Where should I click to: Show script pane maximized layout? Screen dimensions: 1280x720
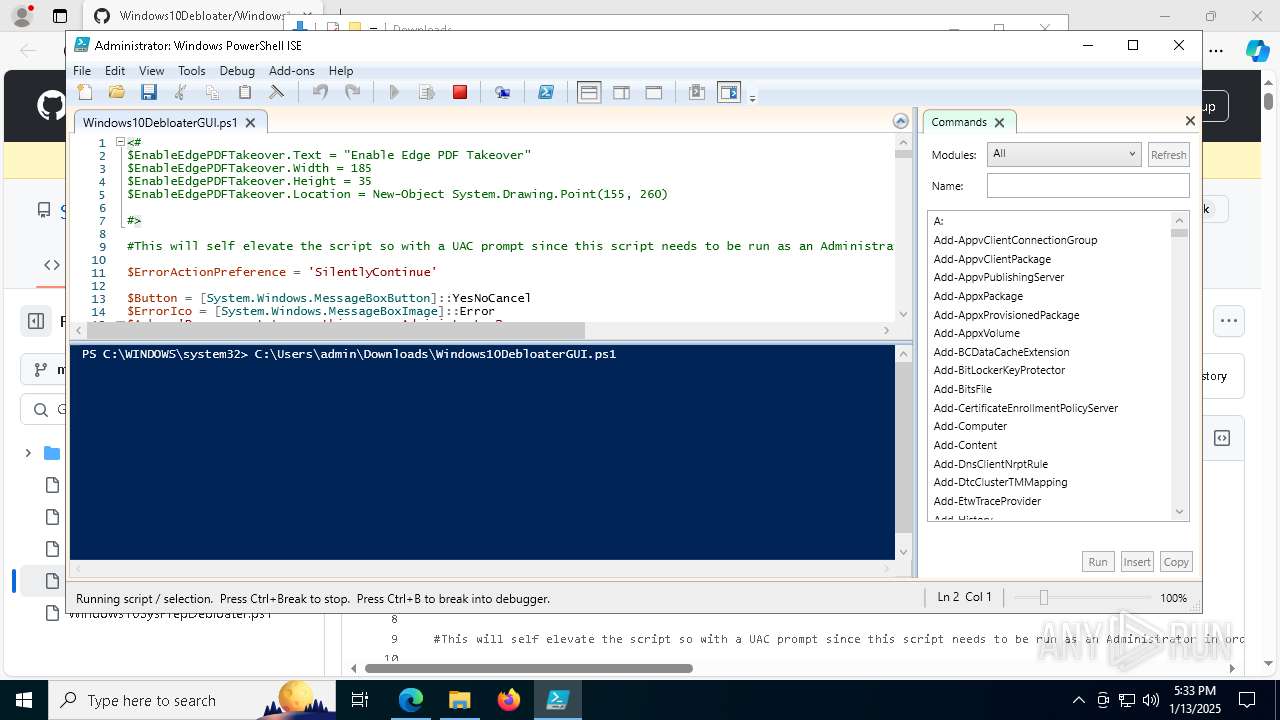654,92
